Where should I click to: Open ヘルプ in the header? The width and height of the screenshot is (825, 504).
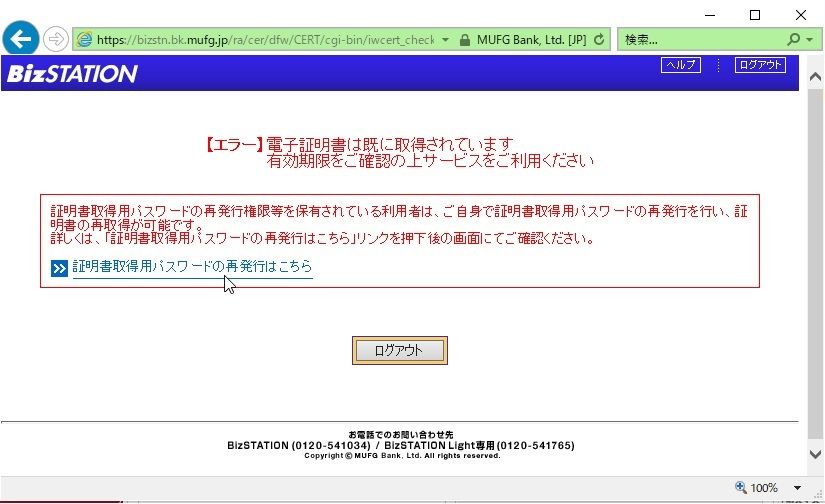coord(681,65)
